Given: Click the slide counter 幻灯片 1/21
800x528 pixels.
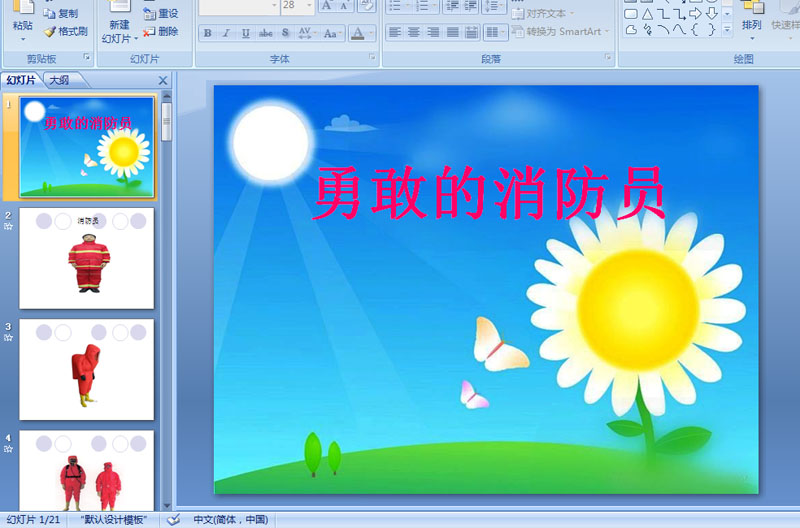Looking at the screenshot, I should pos(33,519).
